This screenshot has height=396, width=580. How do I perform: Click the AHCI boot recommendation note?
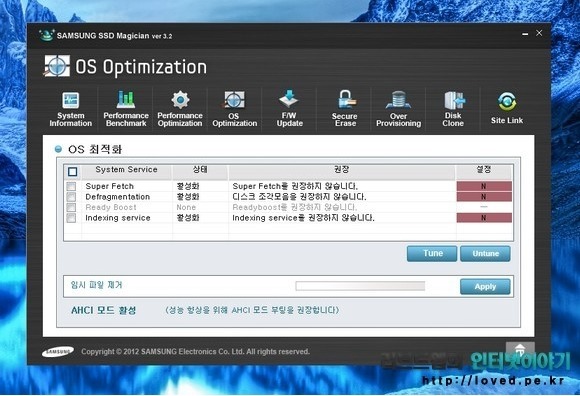252,310
